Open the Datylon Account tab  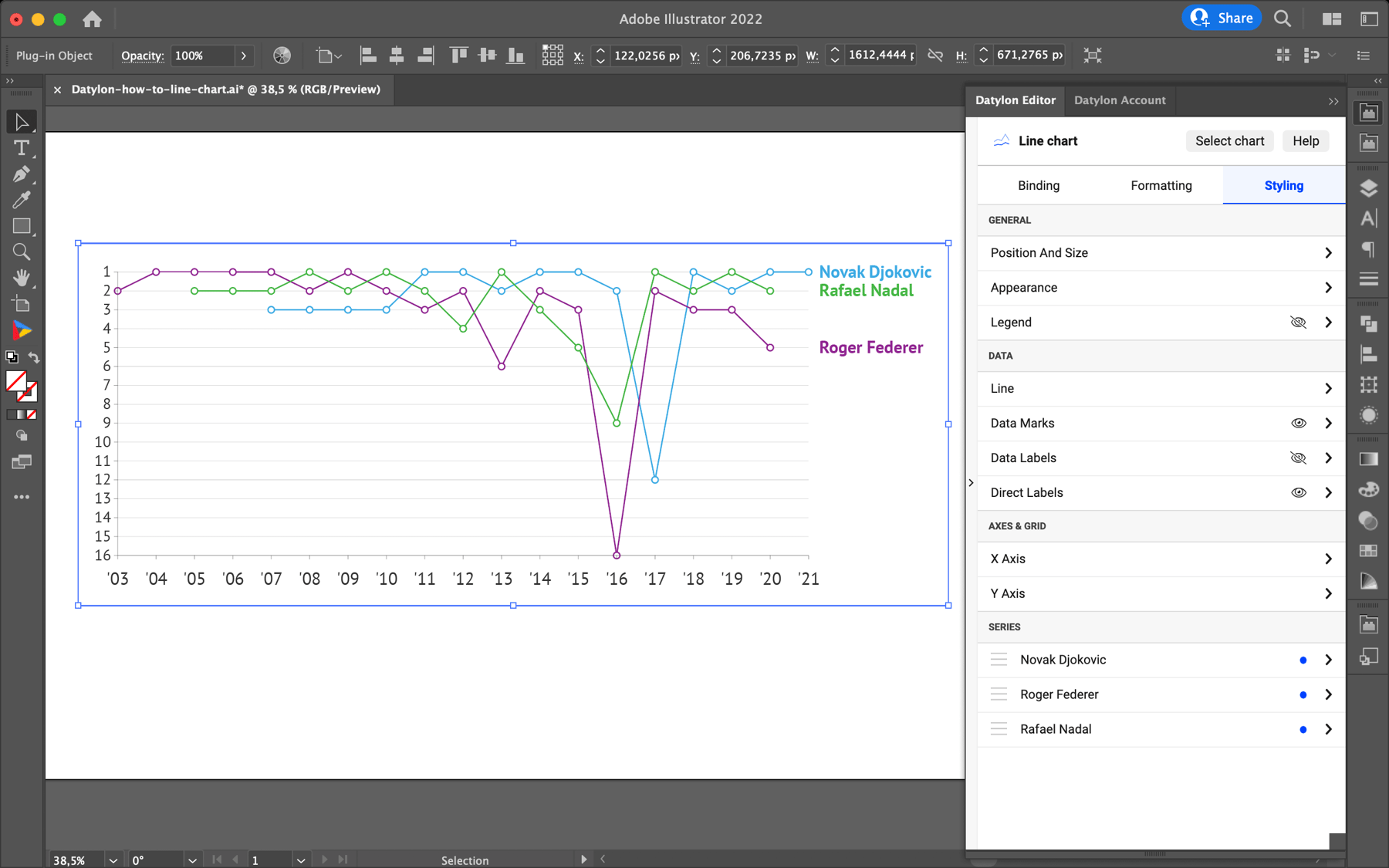1120,100
